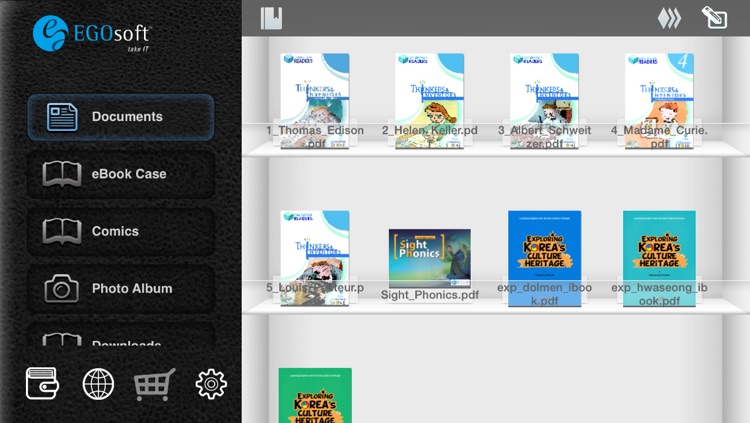Click the eBook Case open-book icon
Image resolution: width=750 pixels, height=423 pixels.
(62, 174)
